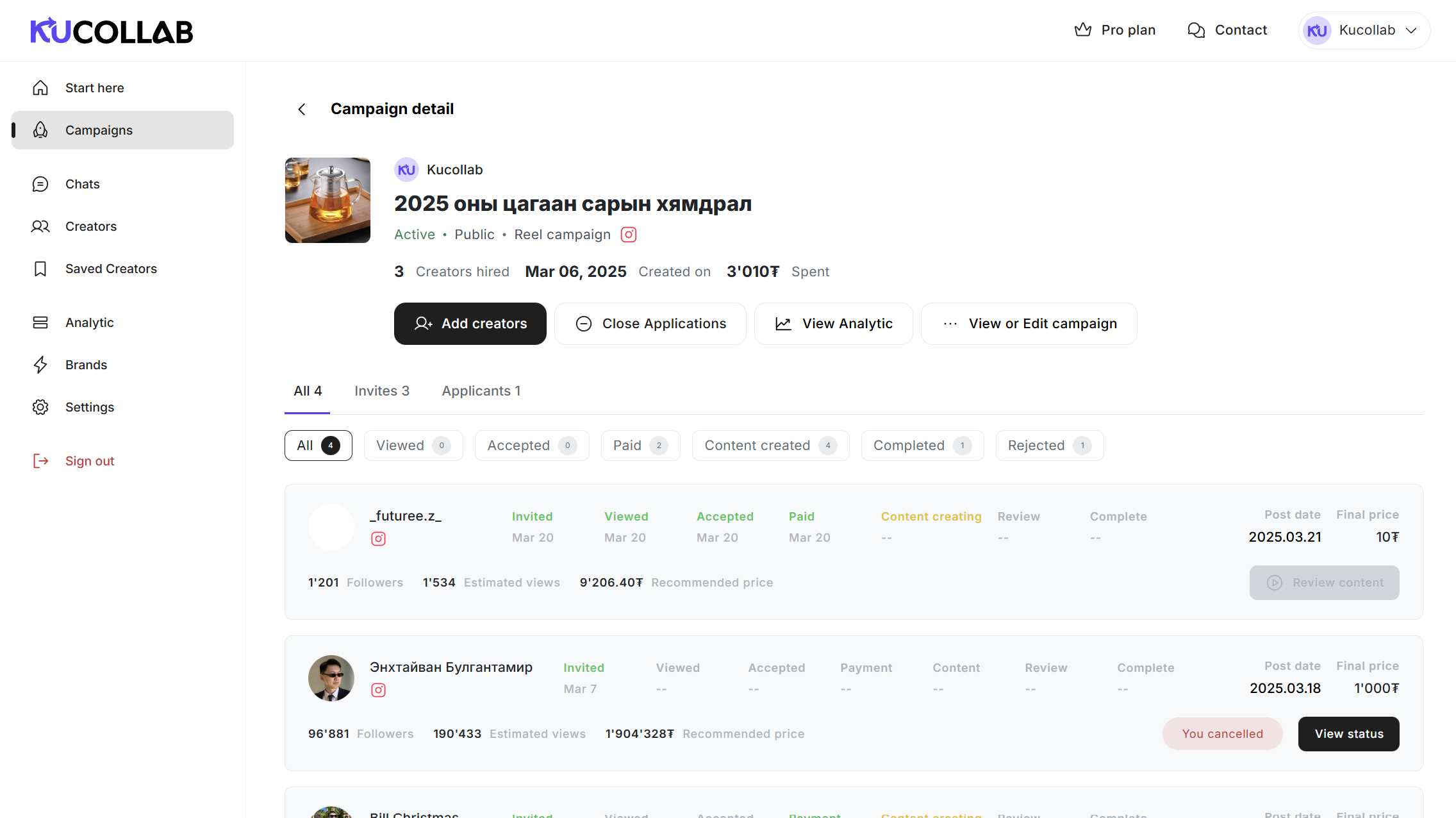Switch to the Invites 3 tab
The image size is (1456, 818).
tap(382, 391)
